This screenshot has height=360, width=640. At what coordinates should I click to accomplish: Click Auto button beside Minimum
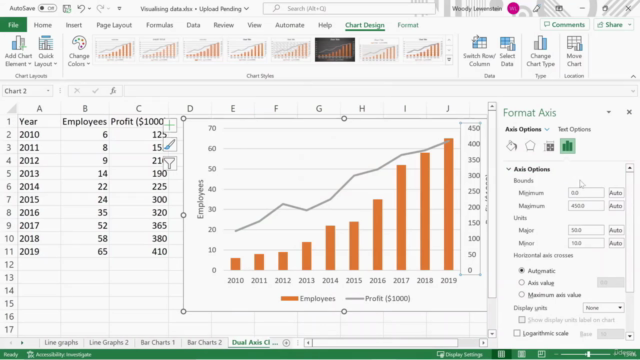coord(616,193)
